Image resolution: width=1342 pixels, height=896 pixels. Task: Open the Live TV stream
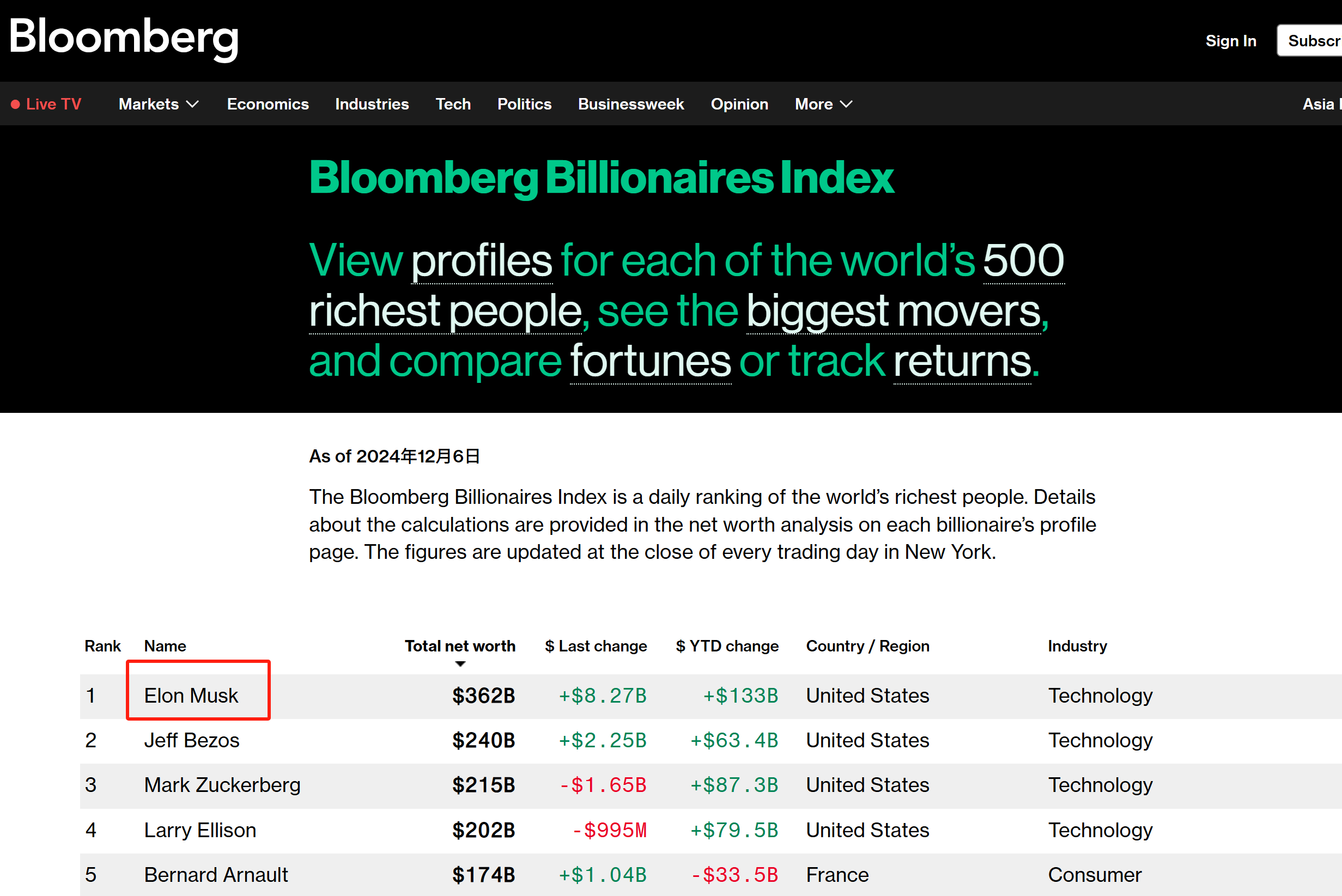click(x=49, y=104)
